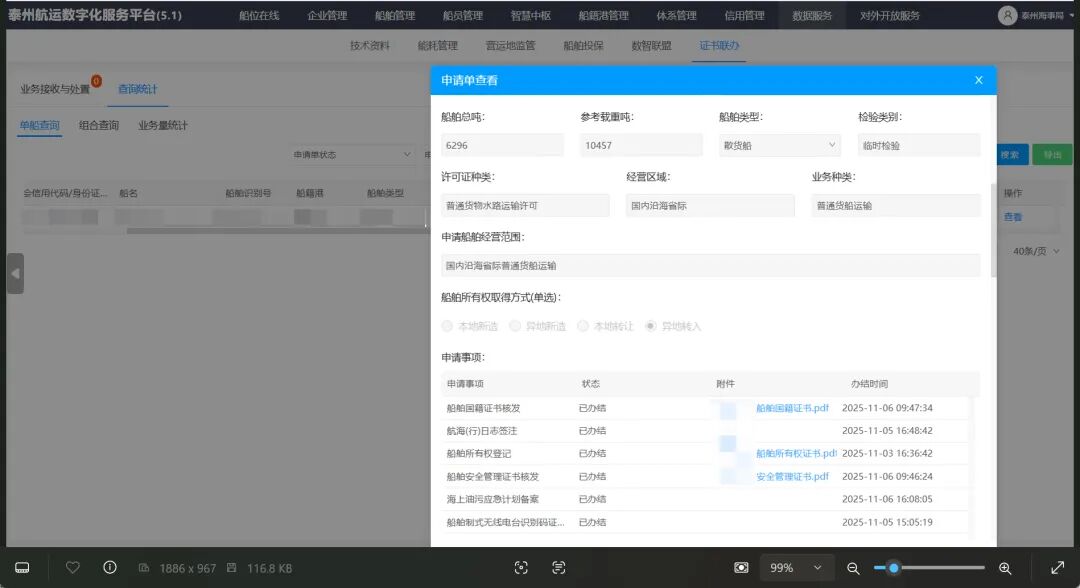The image size is (1080, 588).
Task: Click the text recognition scan icon
Action: (x=559, y=567)
